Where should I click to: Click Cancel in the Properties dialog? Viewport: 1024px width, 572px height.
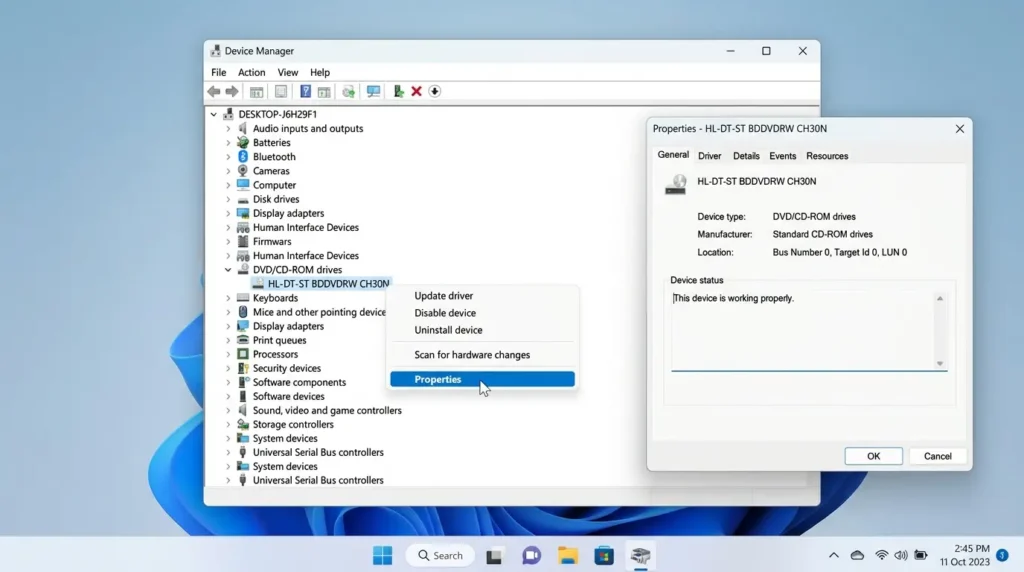click(x=937, y=456)
